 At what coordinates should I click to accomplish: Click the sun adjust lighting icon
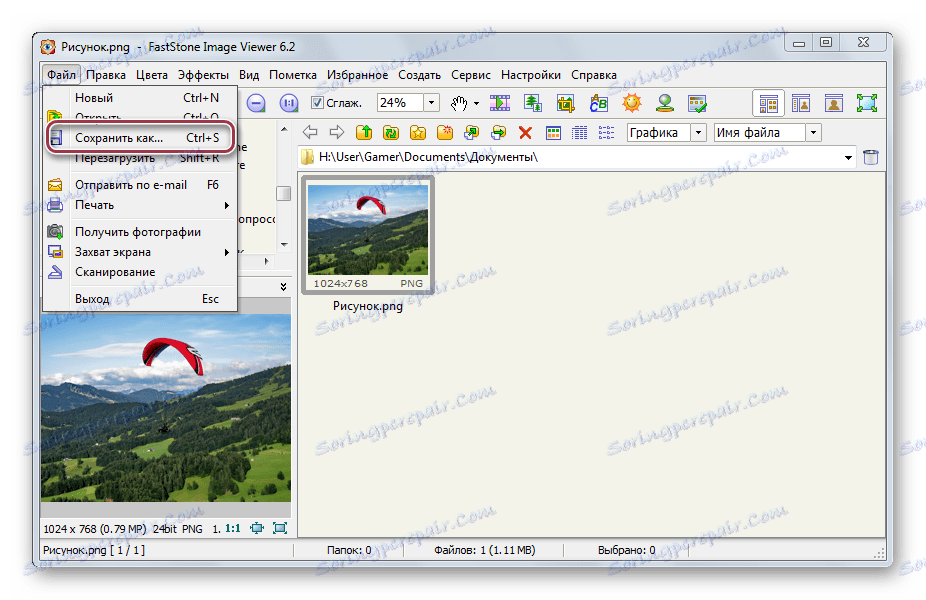click(x=631, y=103)
